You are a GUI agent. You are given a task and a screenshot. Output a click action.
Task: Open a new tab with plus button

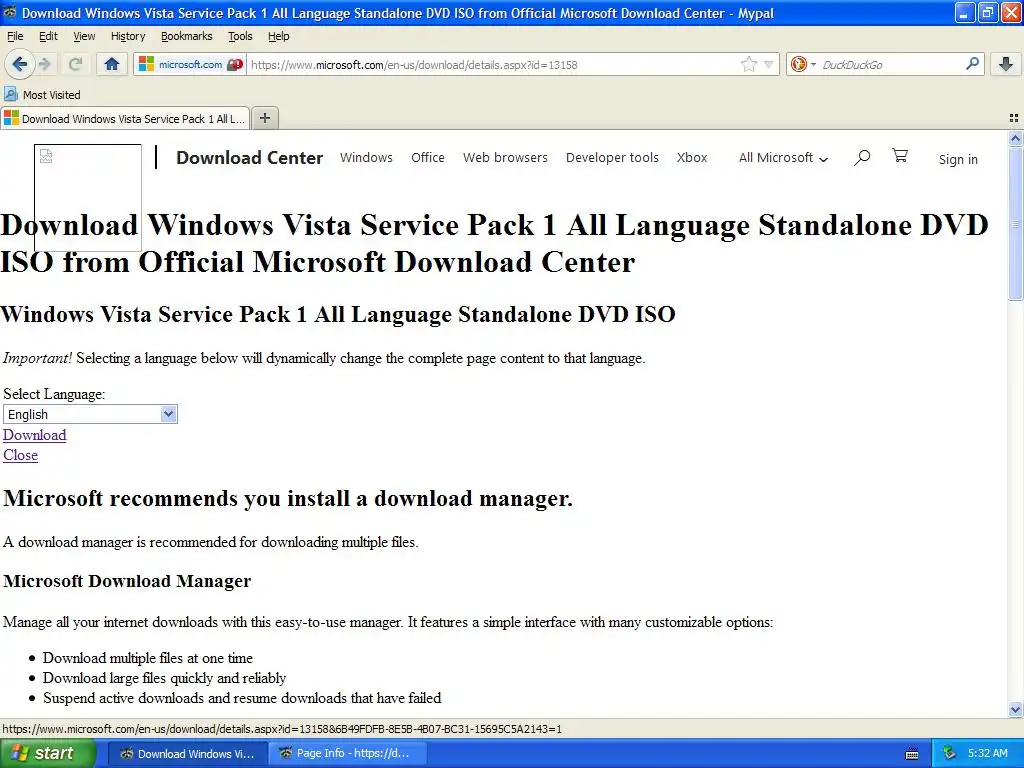[264, 118]
